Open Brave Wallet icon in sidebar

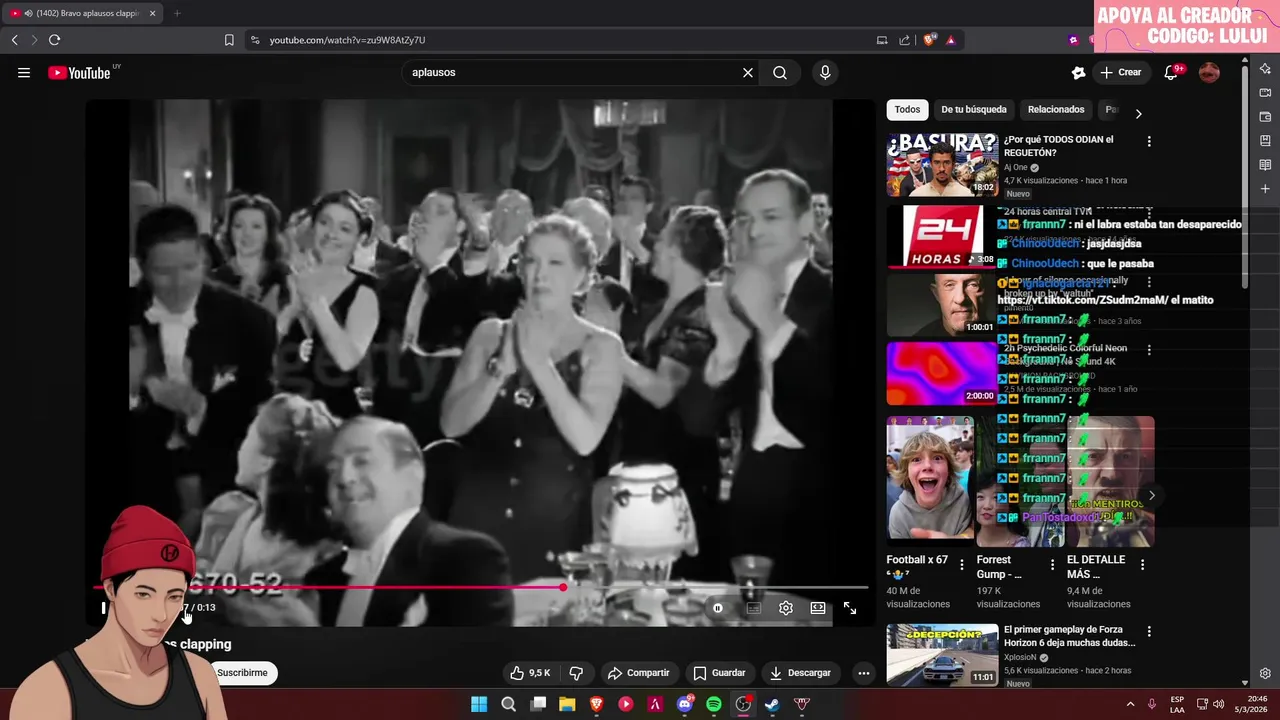coord(1265,117)
